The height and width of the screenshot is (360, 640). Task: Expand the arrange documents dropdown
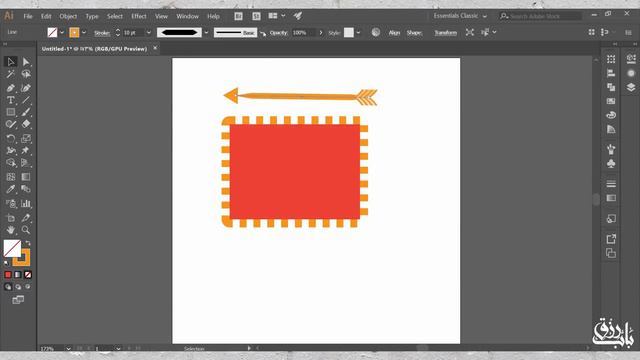click(283, 16)
